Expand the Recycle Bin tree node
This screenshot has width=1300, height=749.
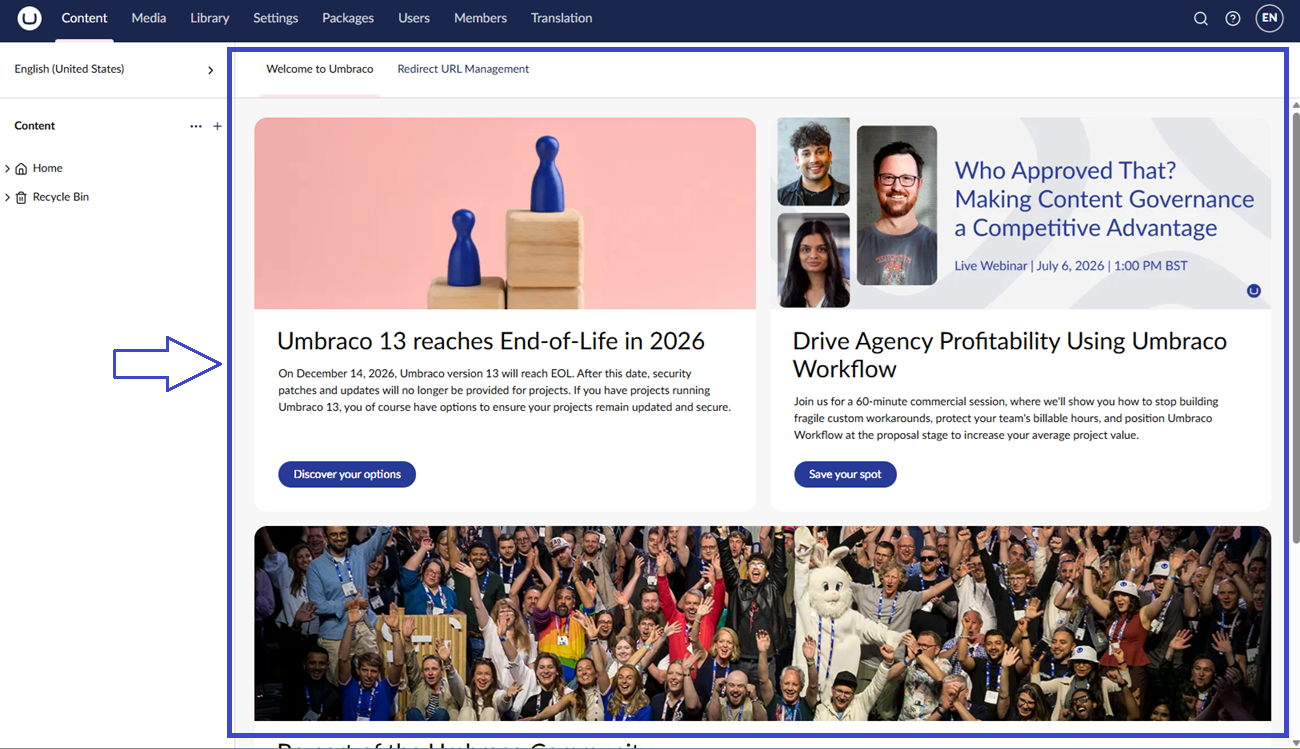pos(8,198)
